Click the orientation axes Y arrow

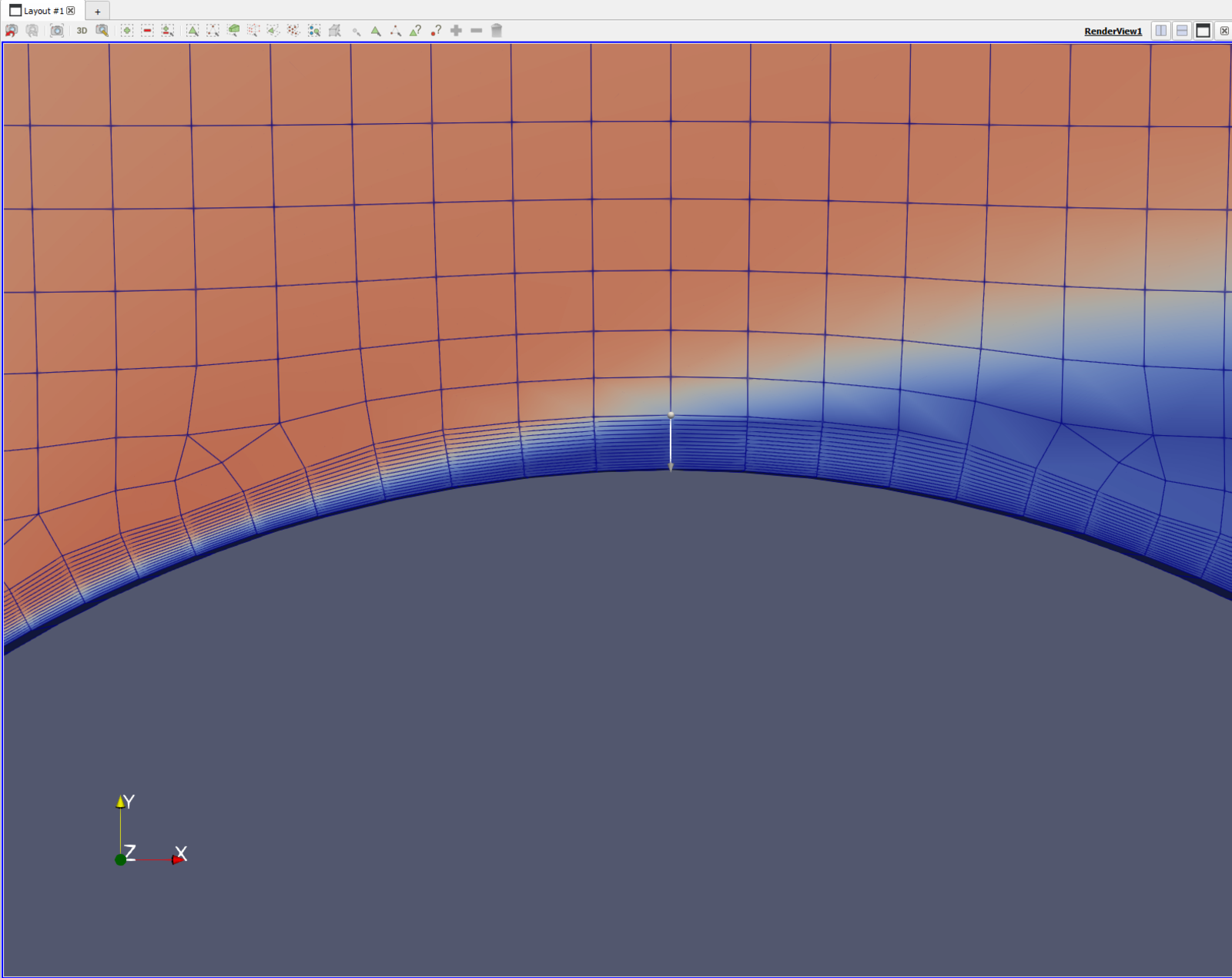pos(120,802)
